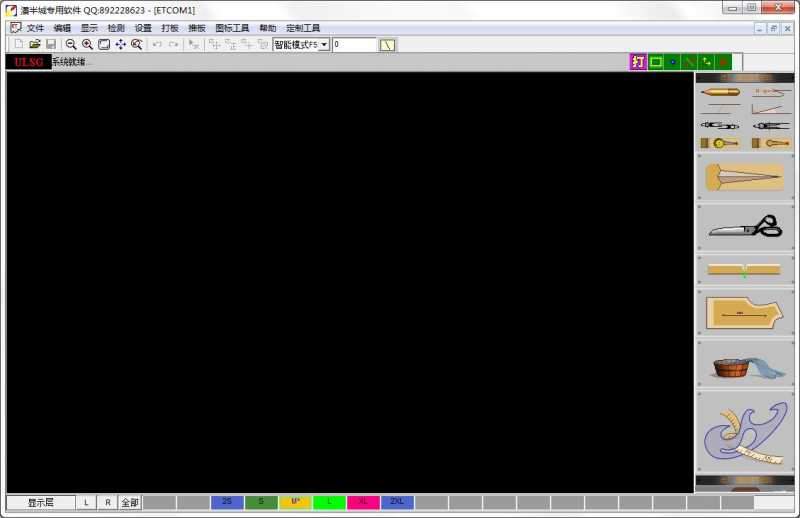Pick the notch tool with the green mark
This screenshot has height=518, width=800.
(x=745, y=270)
